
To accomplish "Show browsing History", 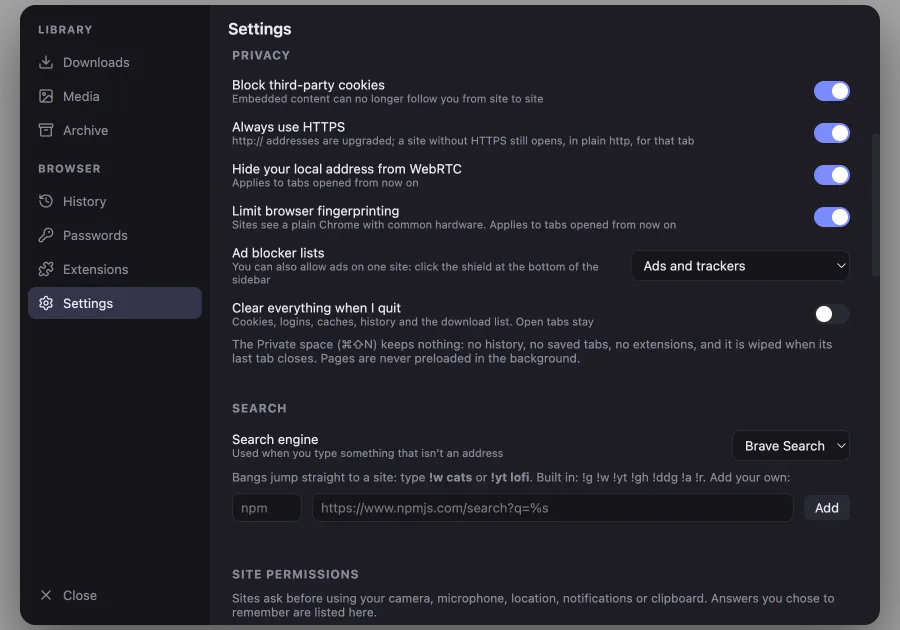I will click(115, 201).
